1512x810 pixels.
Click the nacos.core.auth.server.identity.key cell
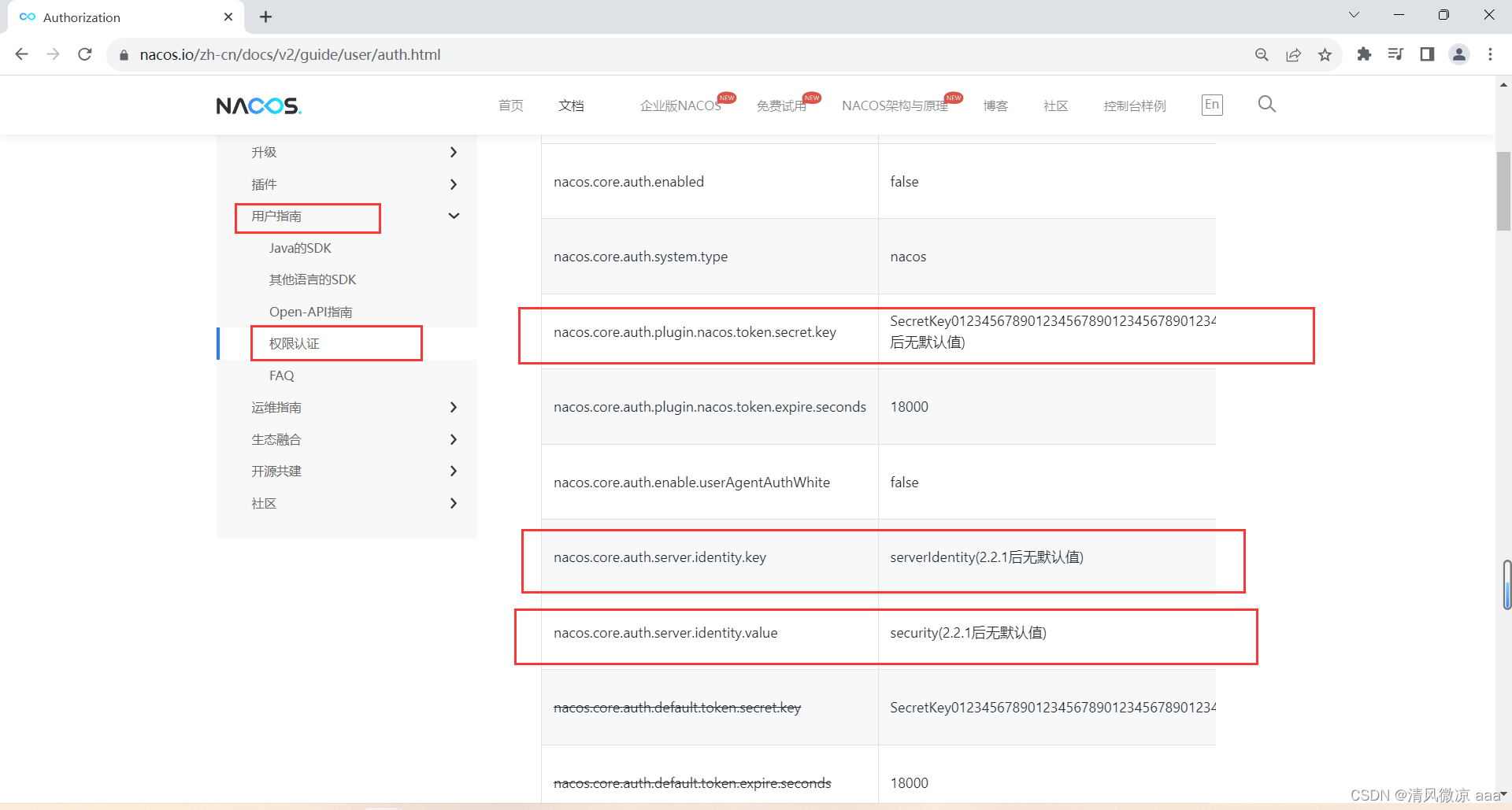710,557
